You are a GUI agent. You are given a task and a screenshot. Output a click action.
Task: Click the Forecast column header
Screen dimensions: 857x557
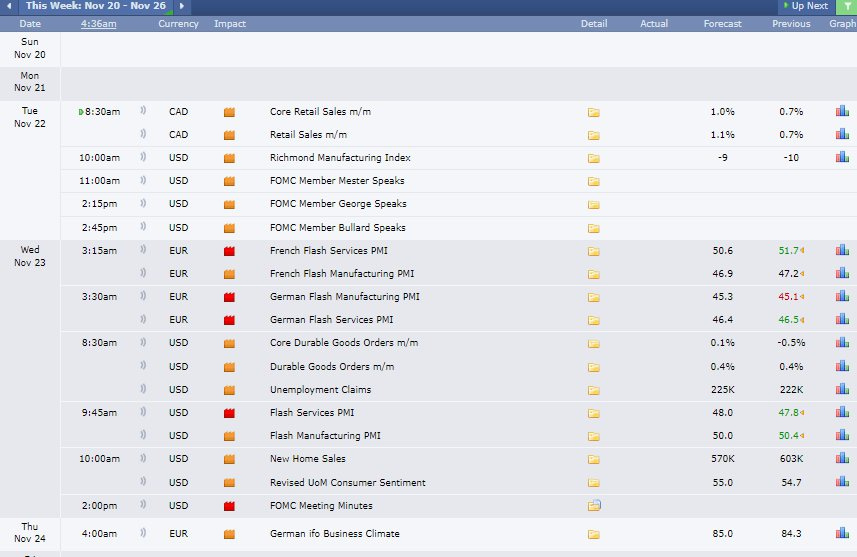722,24
